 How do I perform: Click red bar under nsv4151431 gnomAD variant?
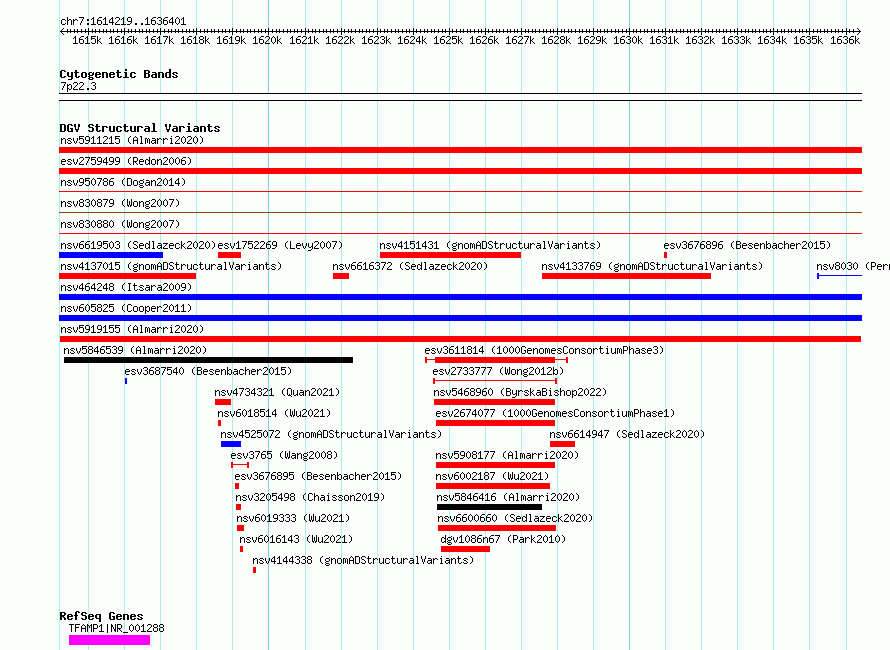(x=450, y=255)
